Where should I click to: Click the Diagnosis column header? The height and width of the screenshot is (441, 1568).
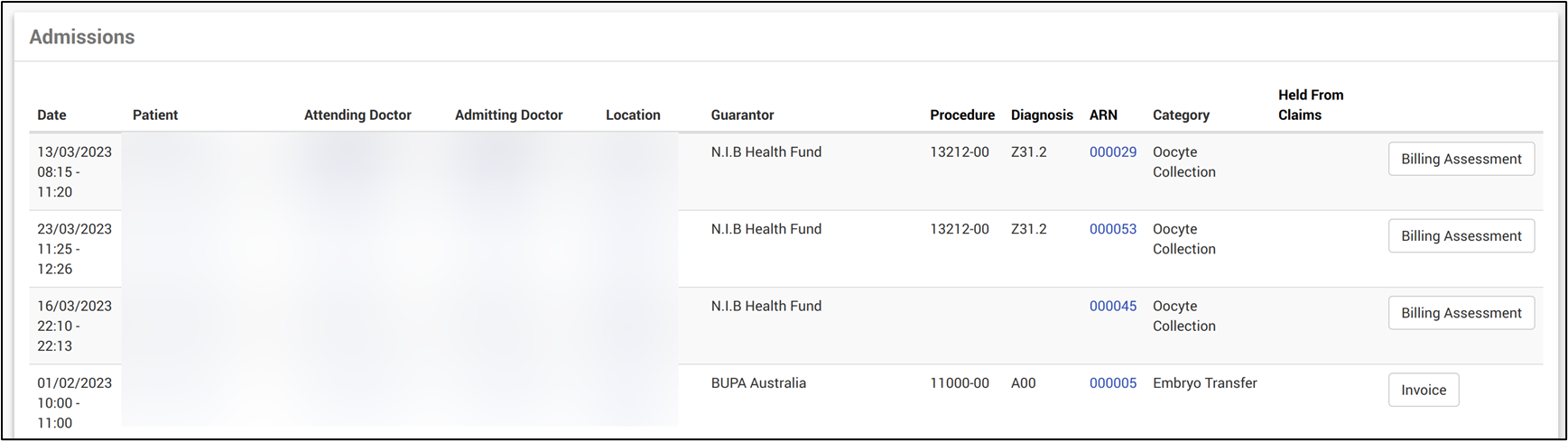pyautogui.click(x=1042, y=115)
